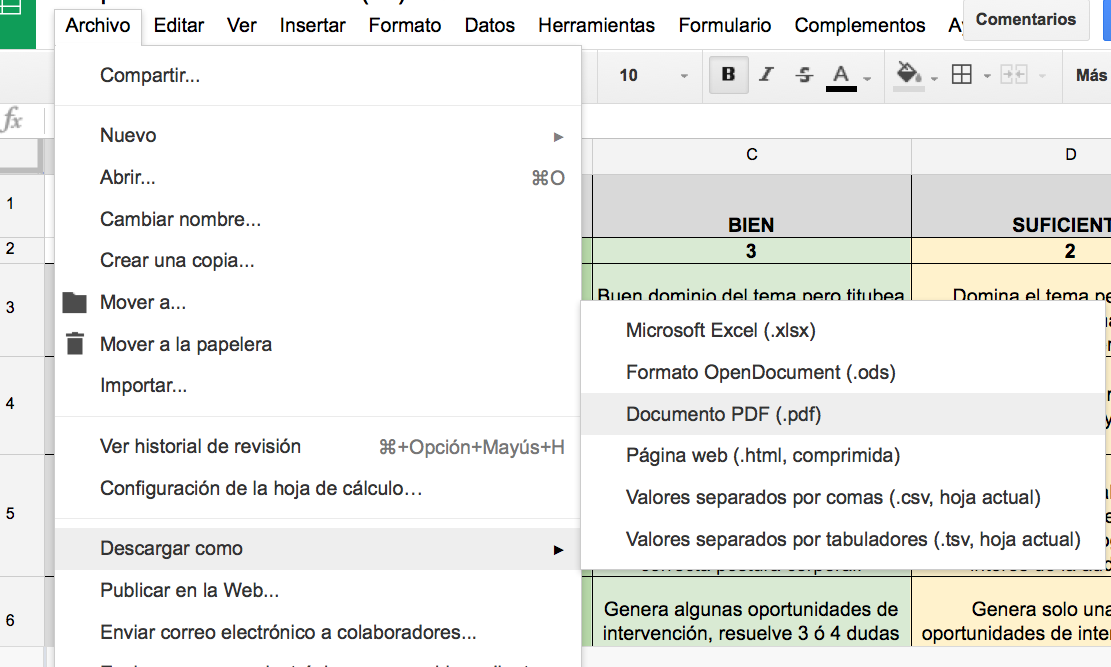Click the trash icon for Mover a la papelera
This screenshot has height=667, width=1111.
pos(74,344)
